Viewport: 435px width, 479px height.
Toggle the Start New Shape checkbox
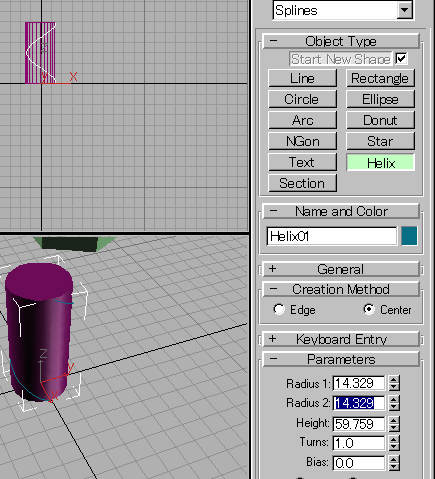(x=401, y=59)
